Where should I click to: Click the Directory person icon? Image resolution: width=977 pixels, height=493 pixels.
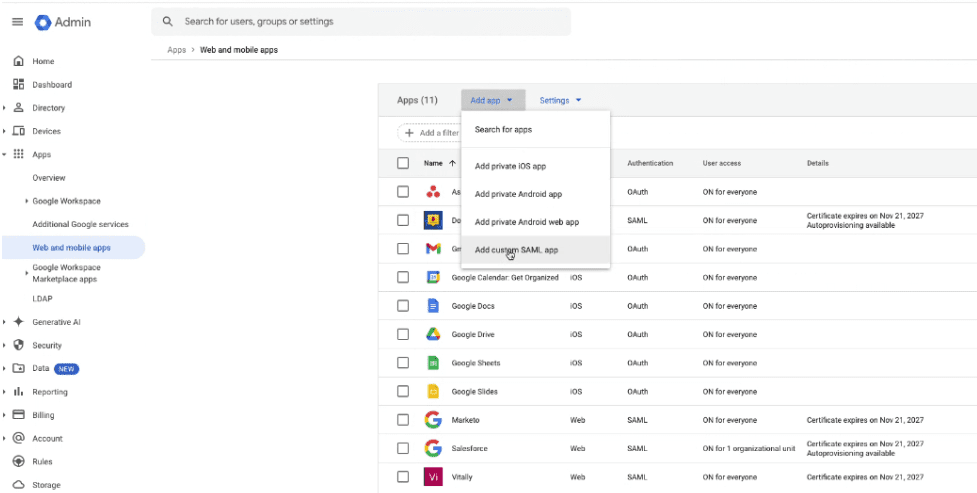click(19, 107)
